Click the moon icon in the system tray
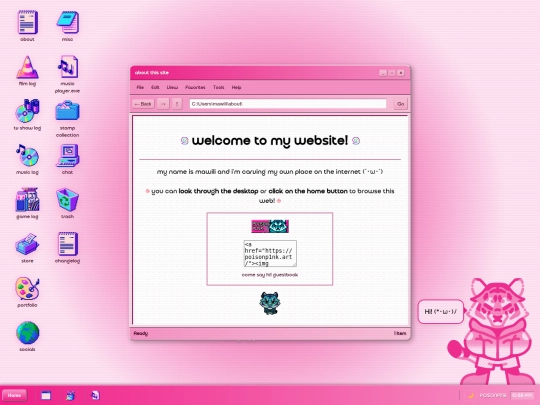Image resolution: width=540 pixels, height=405 pixels. (471, 395)
